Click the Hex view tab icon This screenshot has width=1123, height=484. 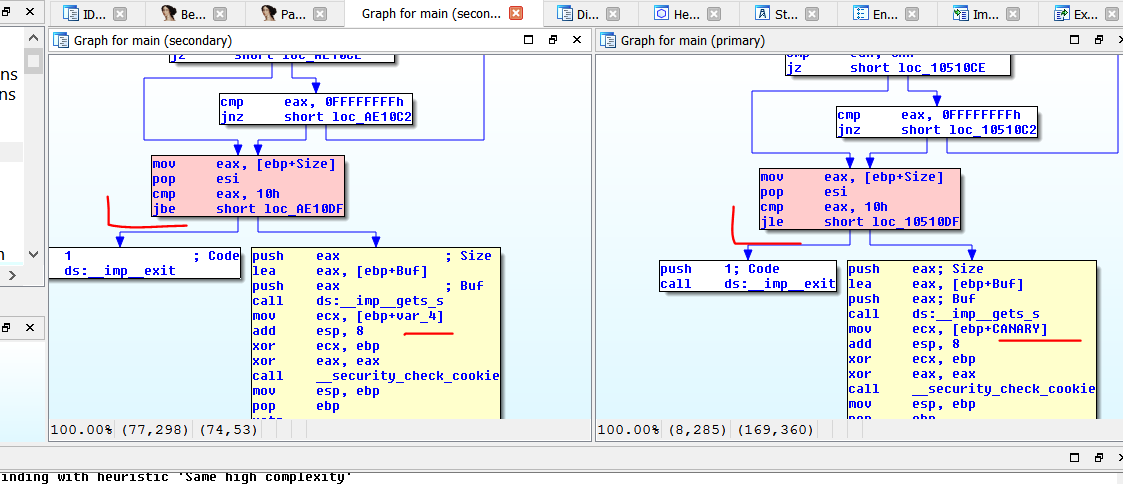pyautogui.click(x=661, y=14)
